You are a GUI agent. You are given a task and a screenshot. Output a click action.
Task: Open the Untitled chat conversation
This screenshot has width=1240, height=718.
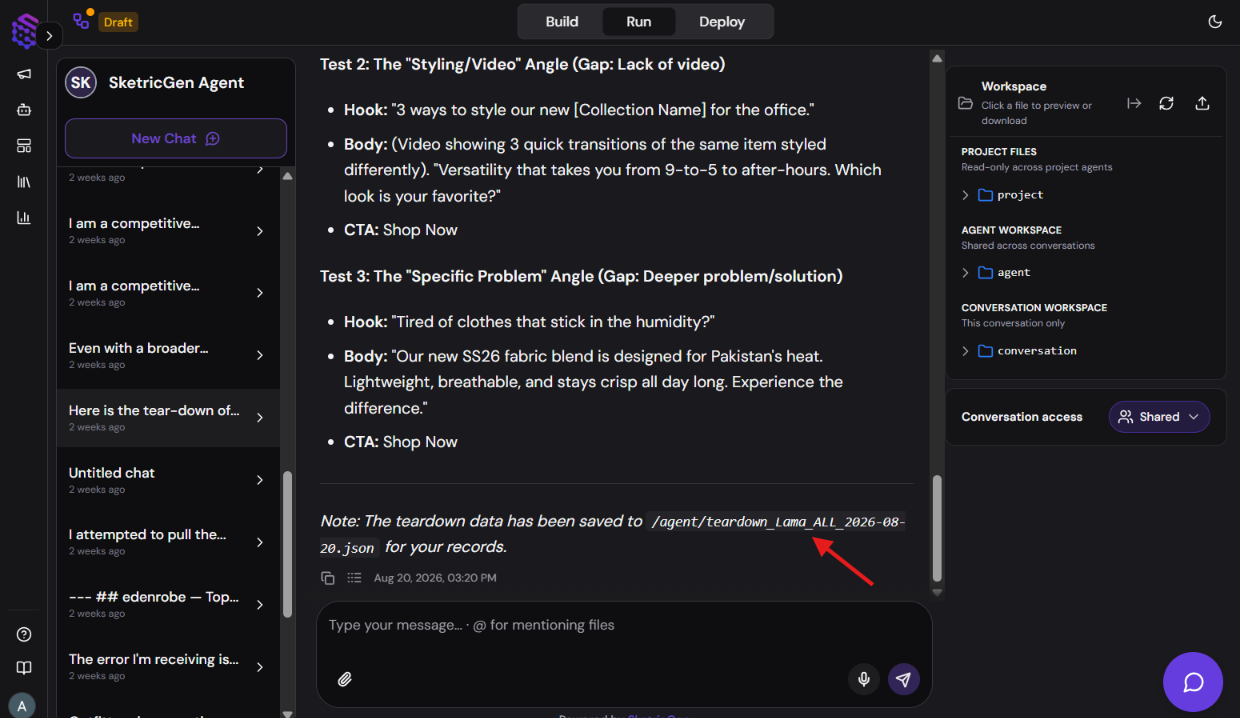click(168, 480)
